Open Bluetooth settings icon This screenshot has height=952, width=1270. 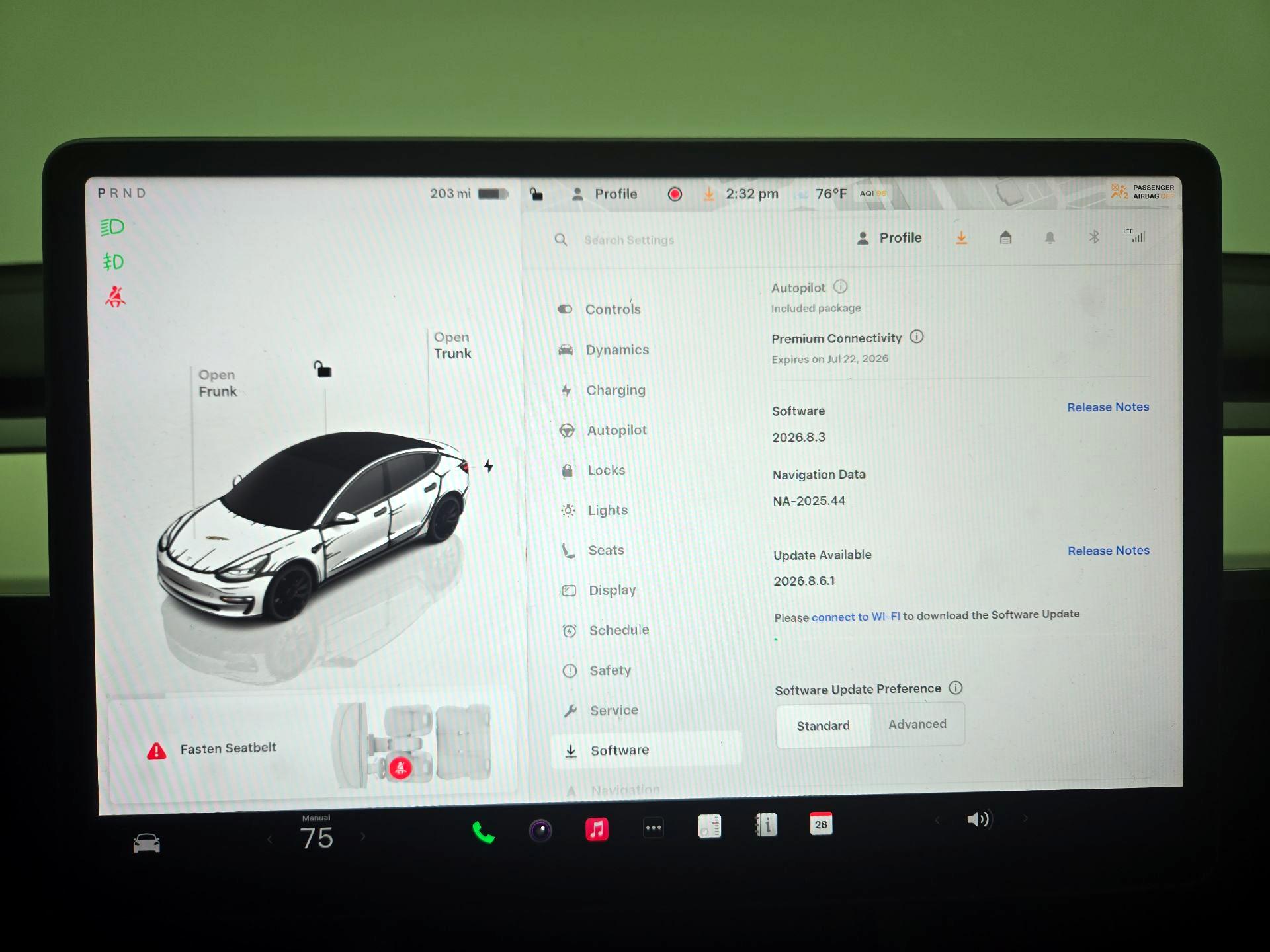point(1094,237)
